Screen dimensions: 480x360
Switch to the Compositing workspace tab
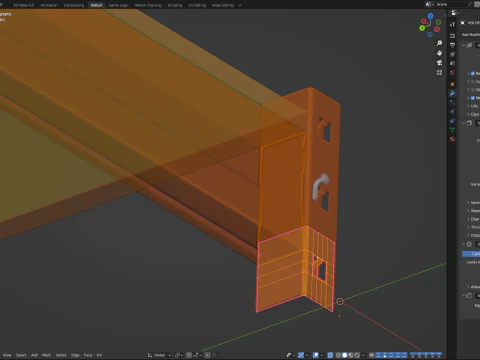click(x=74, y=5)
